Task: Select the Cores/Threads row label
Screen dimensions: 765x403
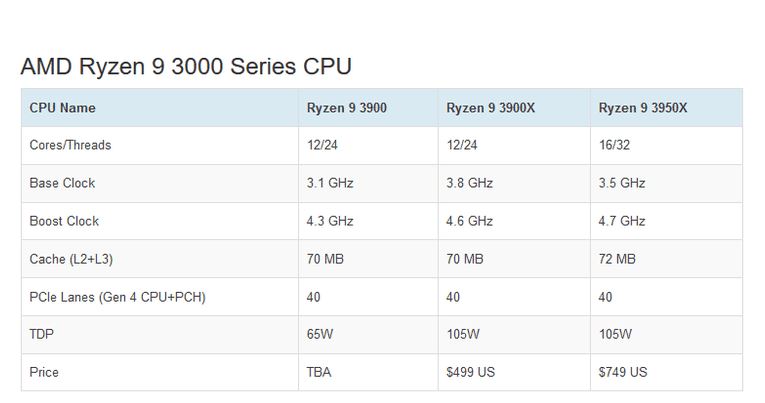Action: 70,145
